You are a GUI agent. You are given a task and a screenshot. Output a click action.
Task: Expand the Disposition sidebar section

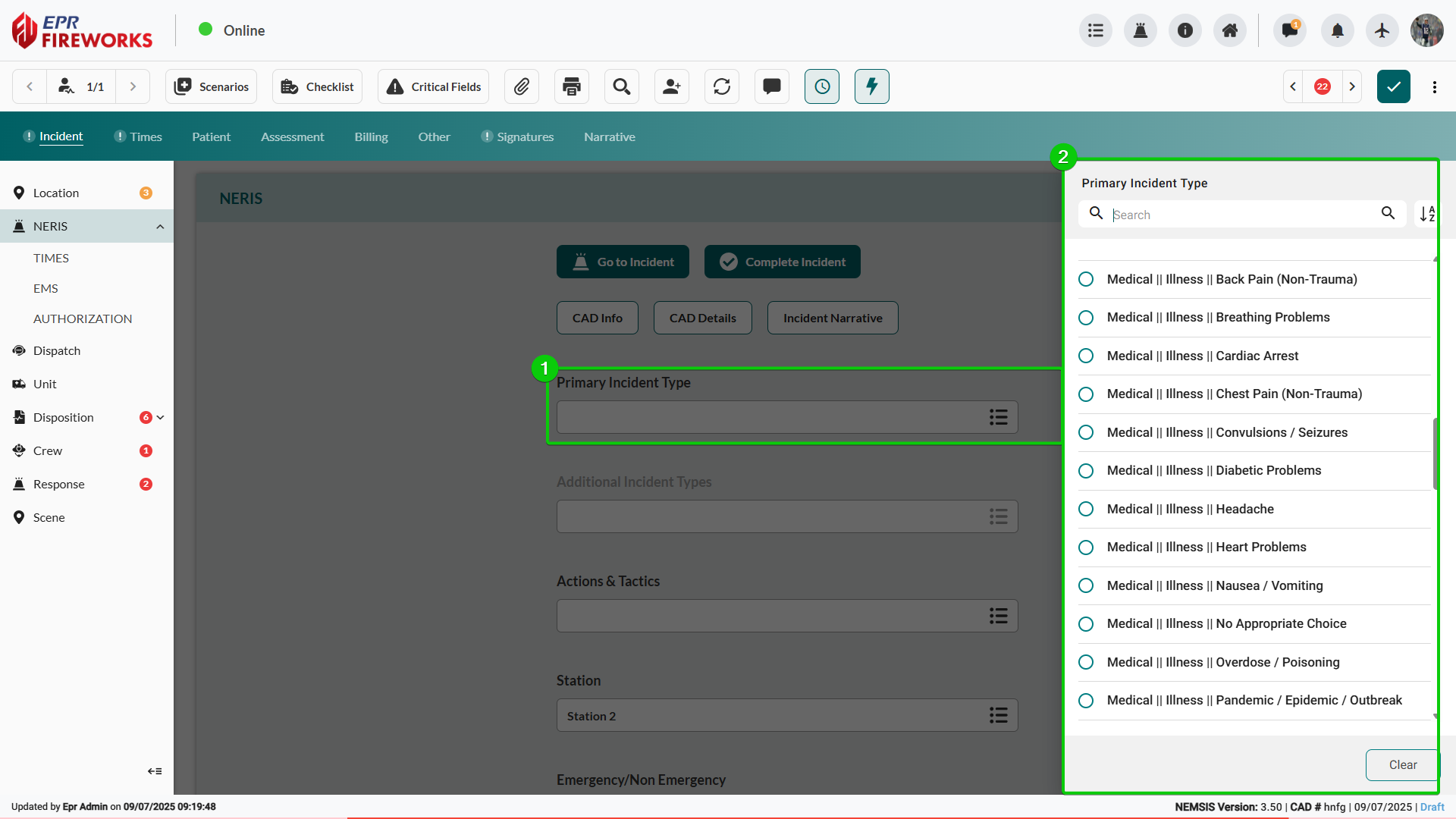[160, 417]
